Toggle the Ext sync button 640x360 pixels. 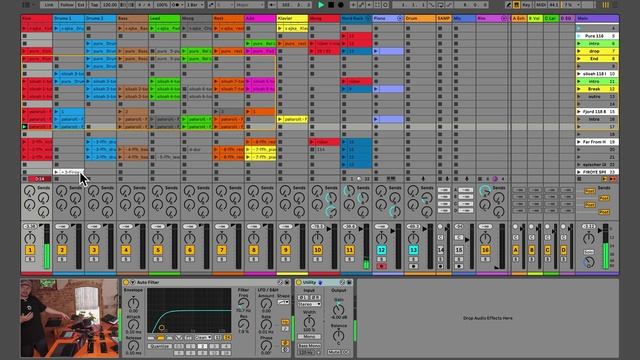coord(81,5)
